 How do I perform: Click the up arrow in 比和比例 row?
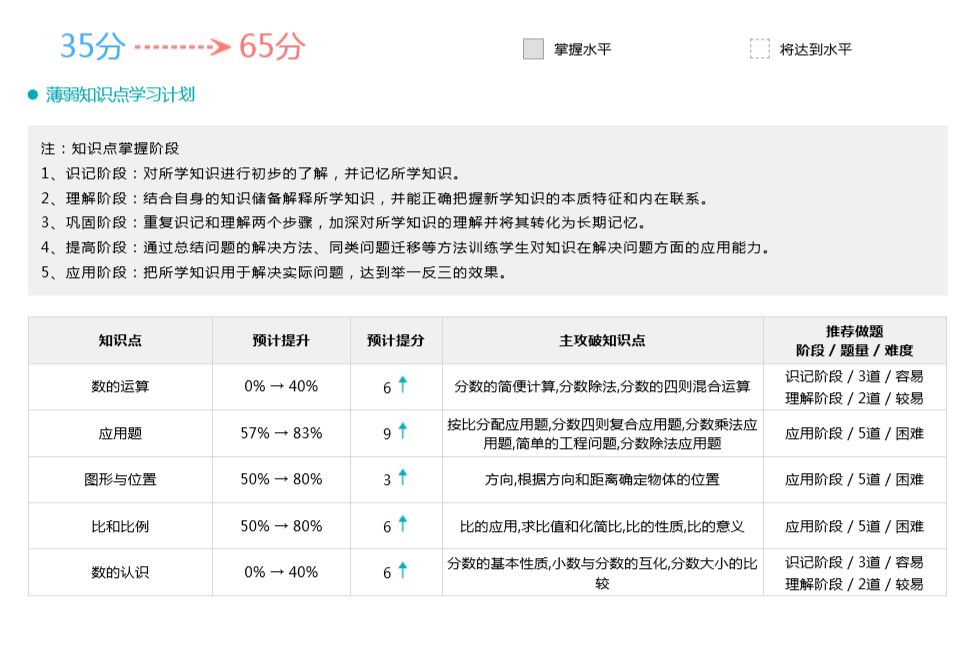403,524
